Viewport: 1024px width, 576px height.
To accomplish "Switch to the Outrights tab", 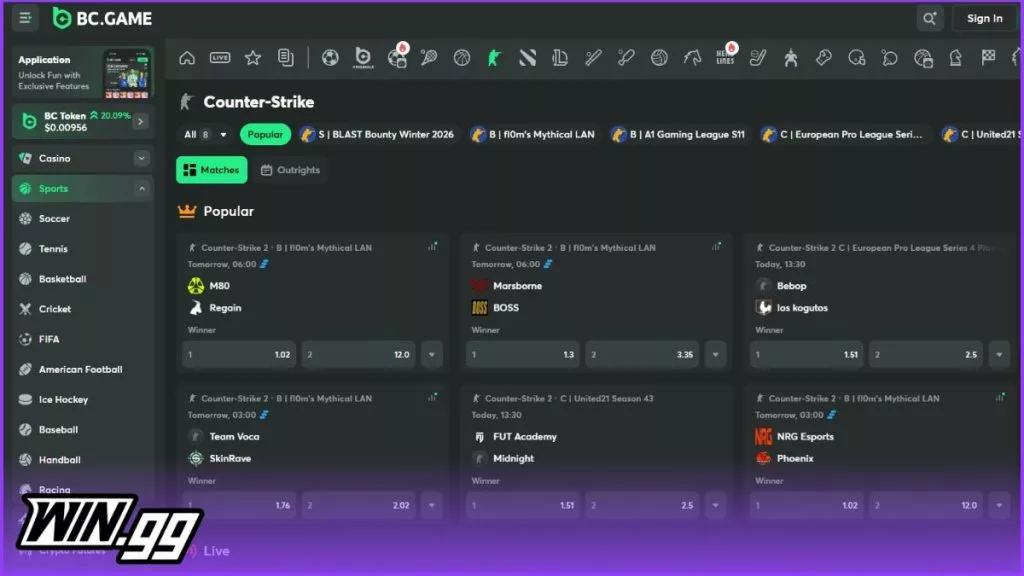I will (x=290, y=170).
